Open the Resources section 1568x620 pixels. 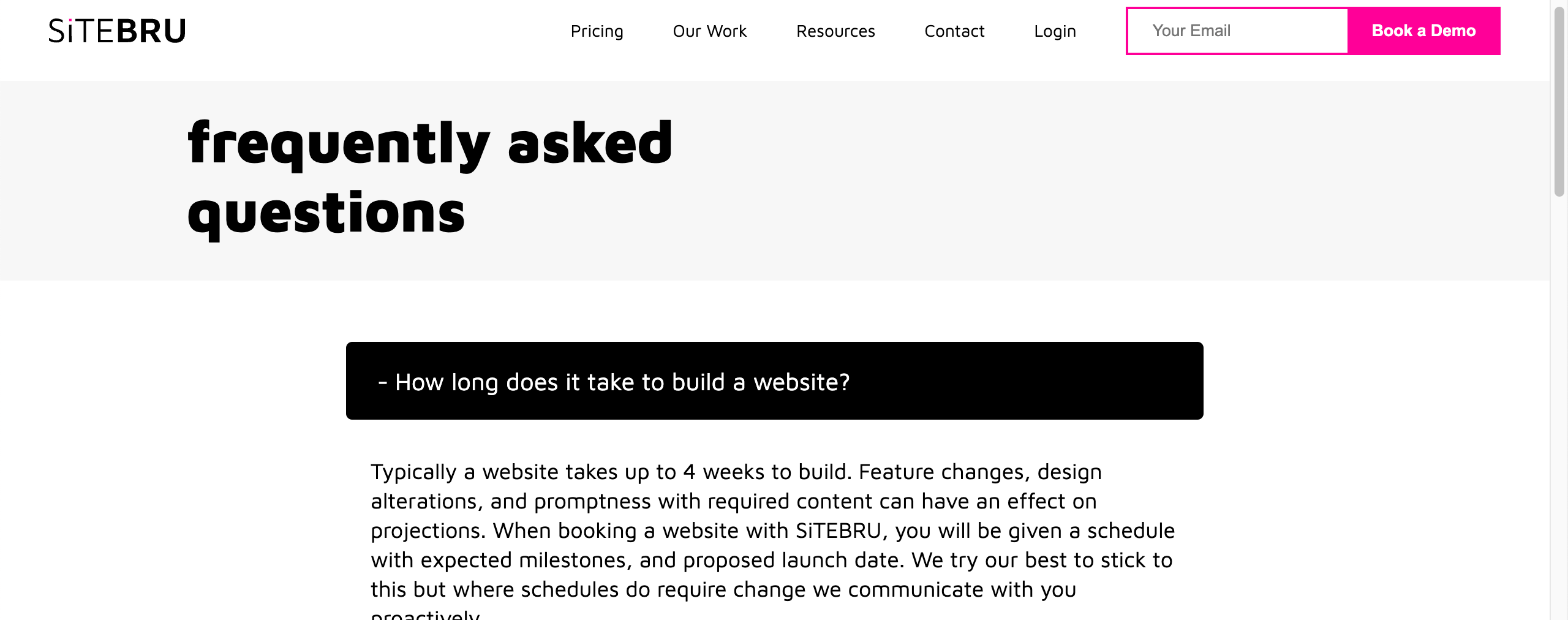click(x=835, y=31)
